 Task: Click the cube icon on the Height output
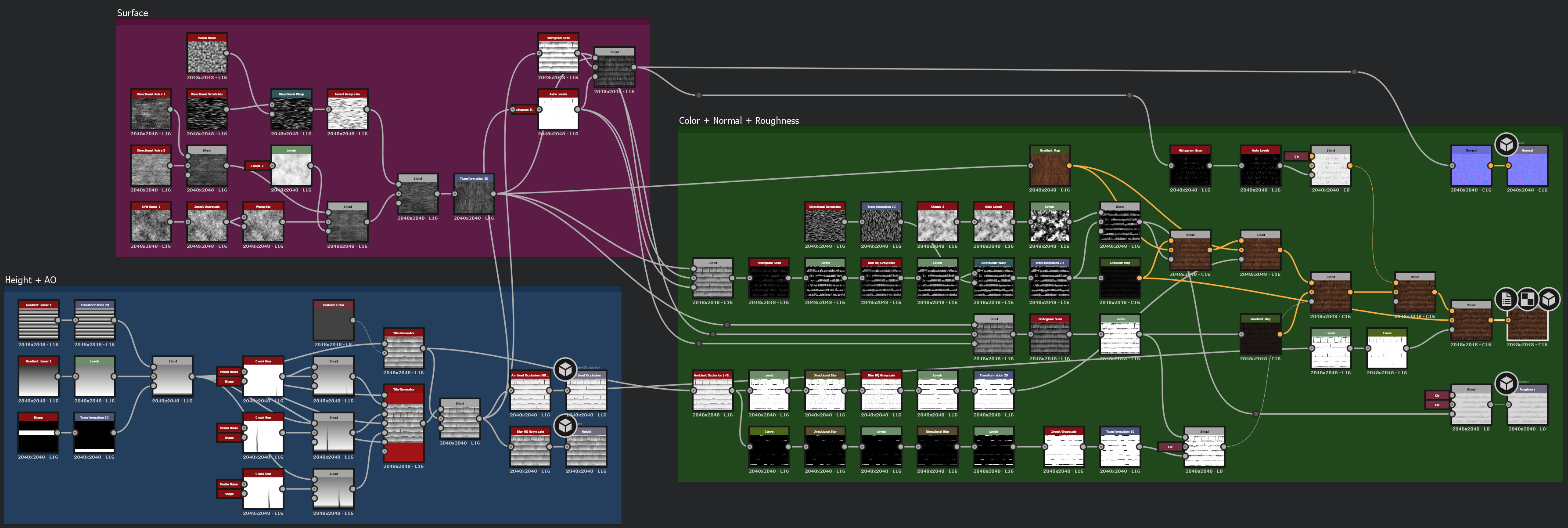tap(565, 425)
